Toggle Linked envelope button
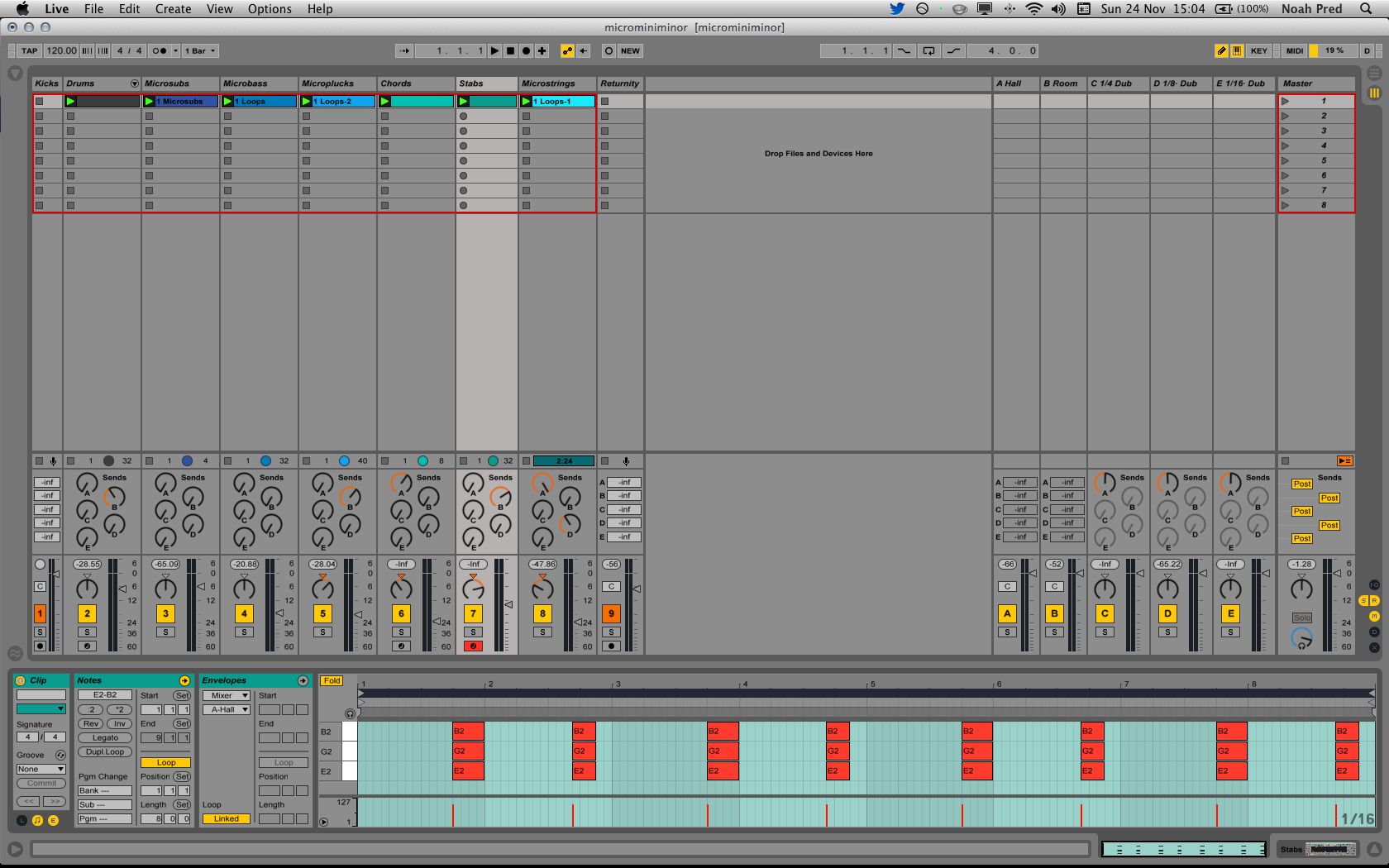The image size is (1389, 868). pyautogui.click(x=226, y=819)
